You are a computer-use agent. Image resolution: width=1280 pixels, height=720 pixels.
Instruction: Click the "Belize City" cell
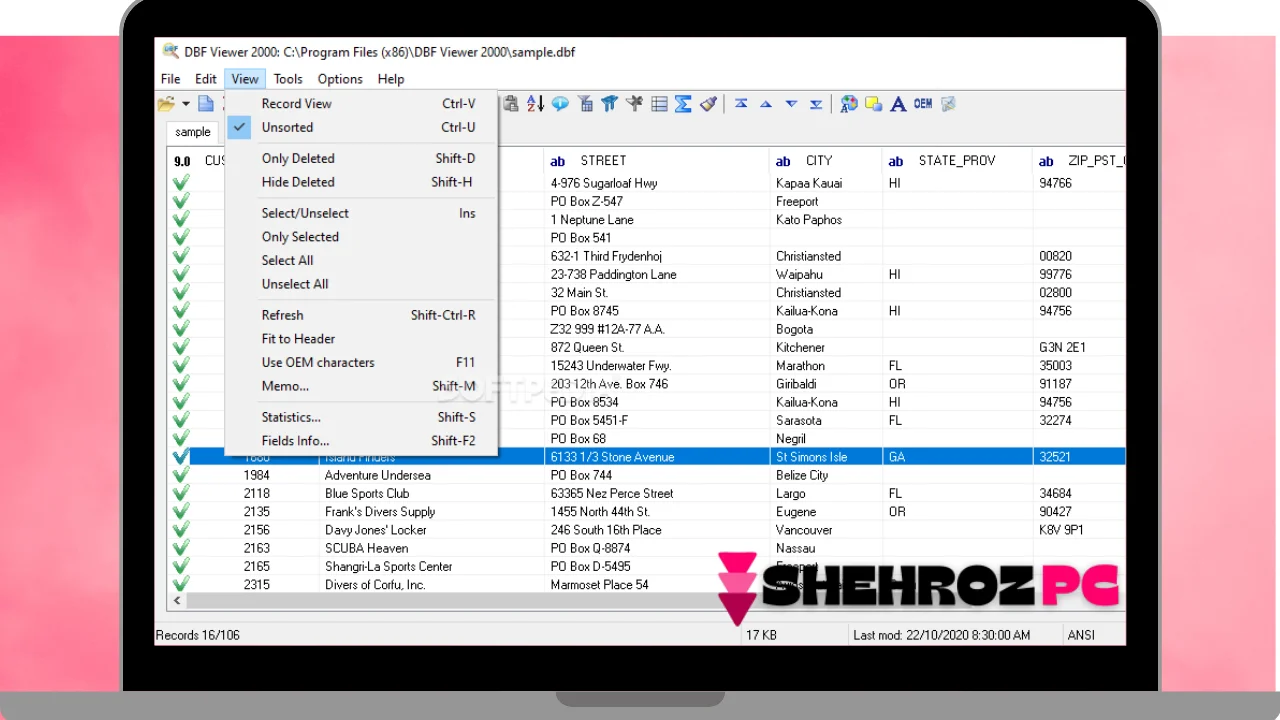point(826,475)
